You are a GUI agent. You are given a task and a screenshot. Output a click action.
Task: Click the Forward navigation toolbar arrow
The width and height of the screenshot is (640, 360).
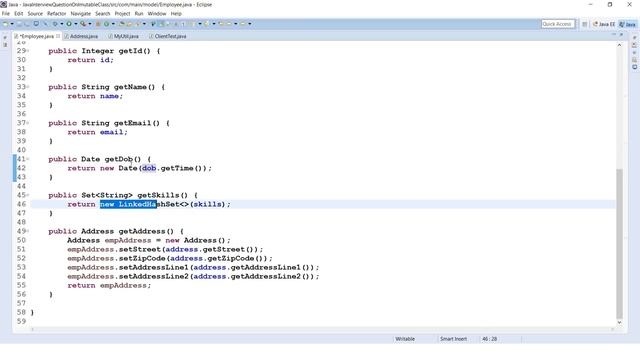[242, 24]
